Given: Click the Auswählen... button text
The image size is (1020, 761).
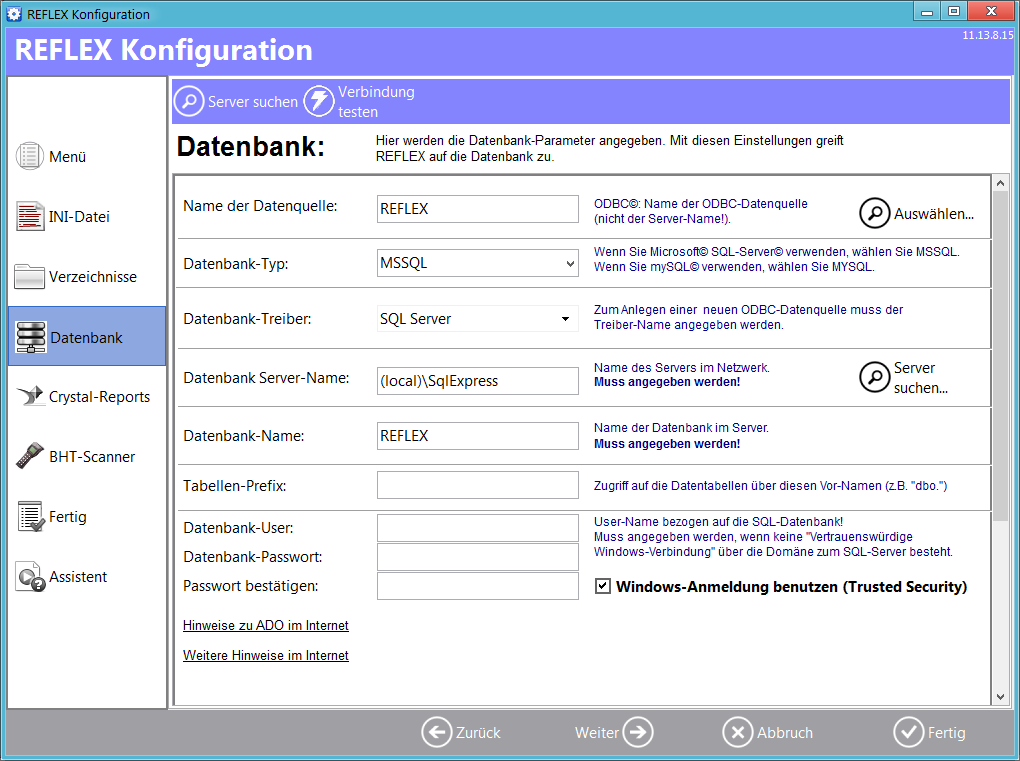Looking at the screenshot, I should 933,213.
